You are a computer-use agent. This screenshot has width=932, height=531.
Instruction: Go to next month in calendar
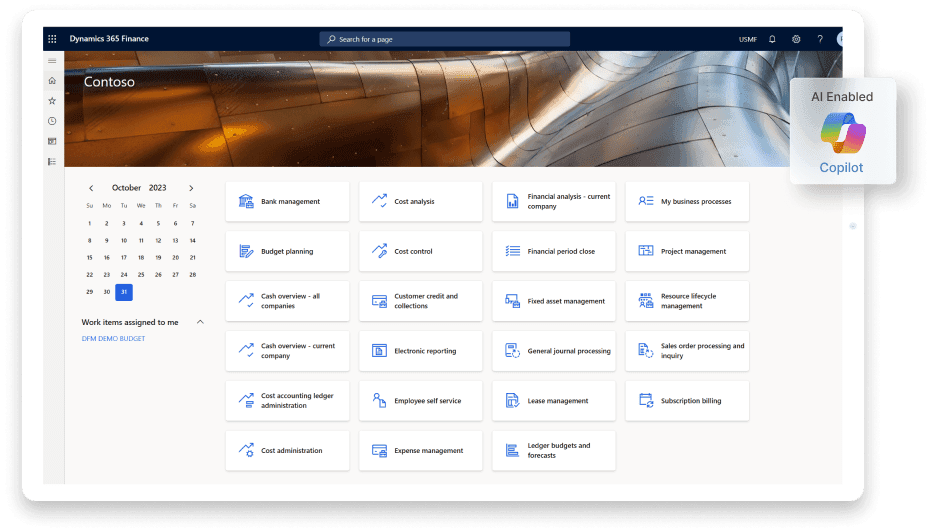191,188
